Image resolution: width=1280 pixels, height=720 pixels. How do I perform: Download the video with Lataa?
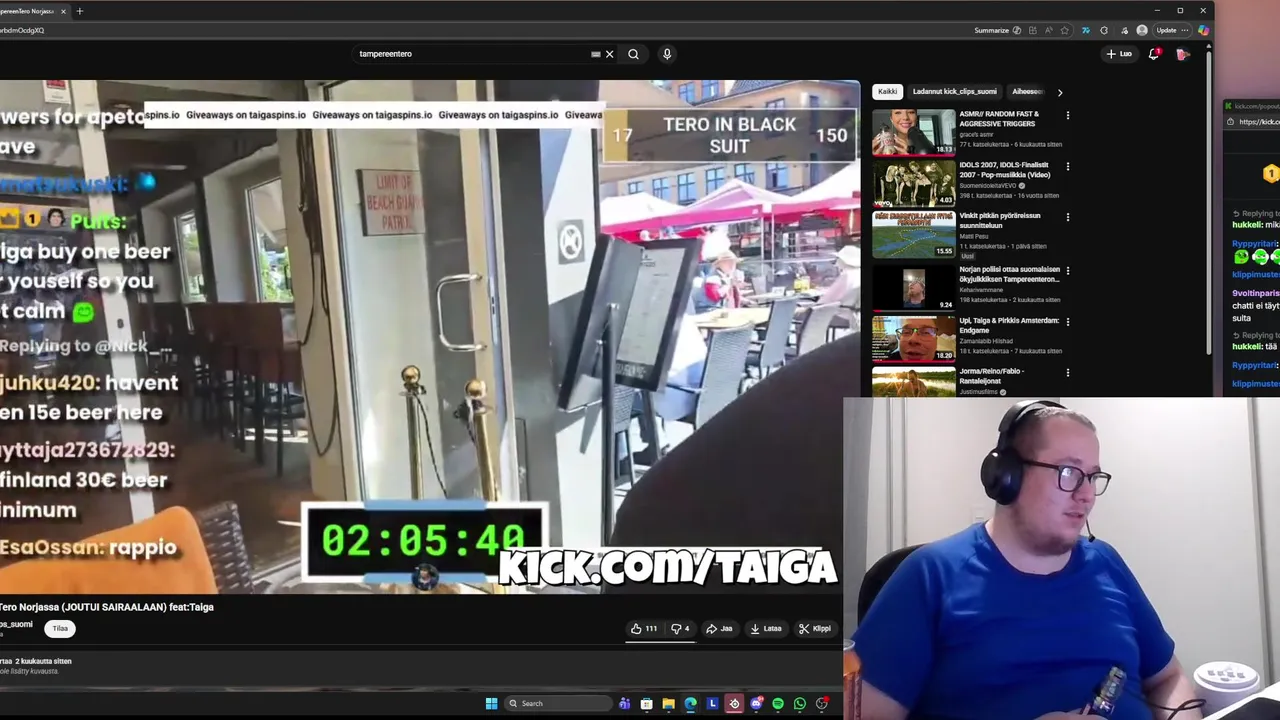coord(765,629)
